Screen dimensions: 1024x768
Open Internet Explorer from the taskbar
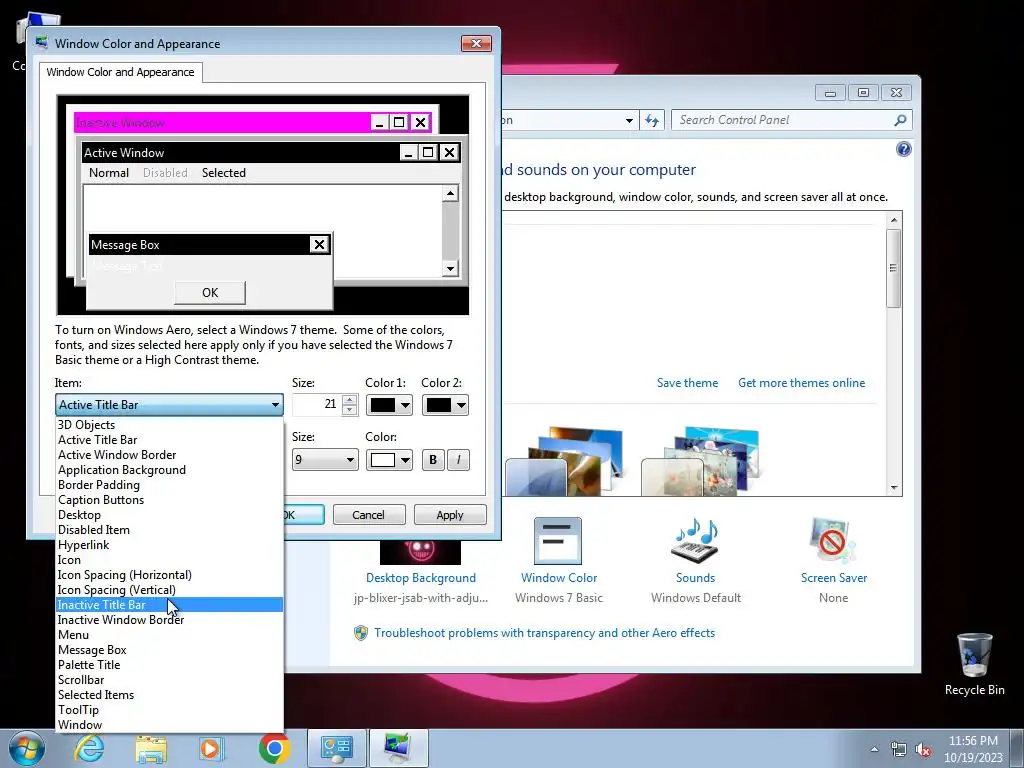click(89, 748)
